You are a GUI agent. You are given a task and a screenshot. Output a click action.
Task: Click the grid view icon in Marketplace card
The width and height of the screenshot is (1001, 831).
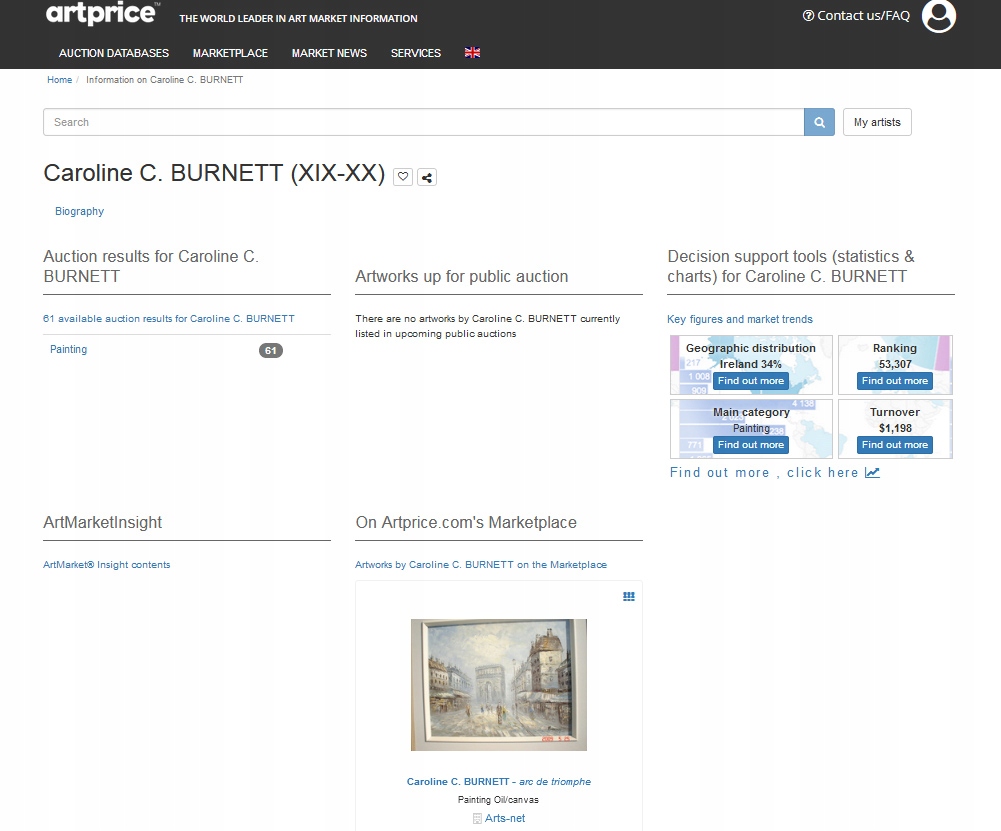(x=629, y=596)
